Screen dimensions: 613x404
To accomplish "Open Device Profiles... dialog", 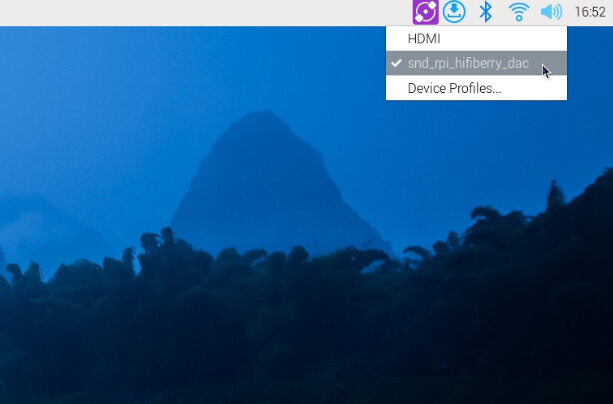I will [454, 88].
